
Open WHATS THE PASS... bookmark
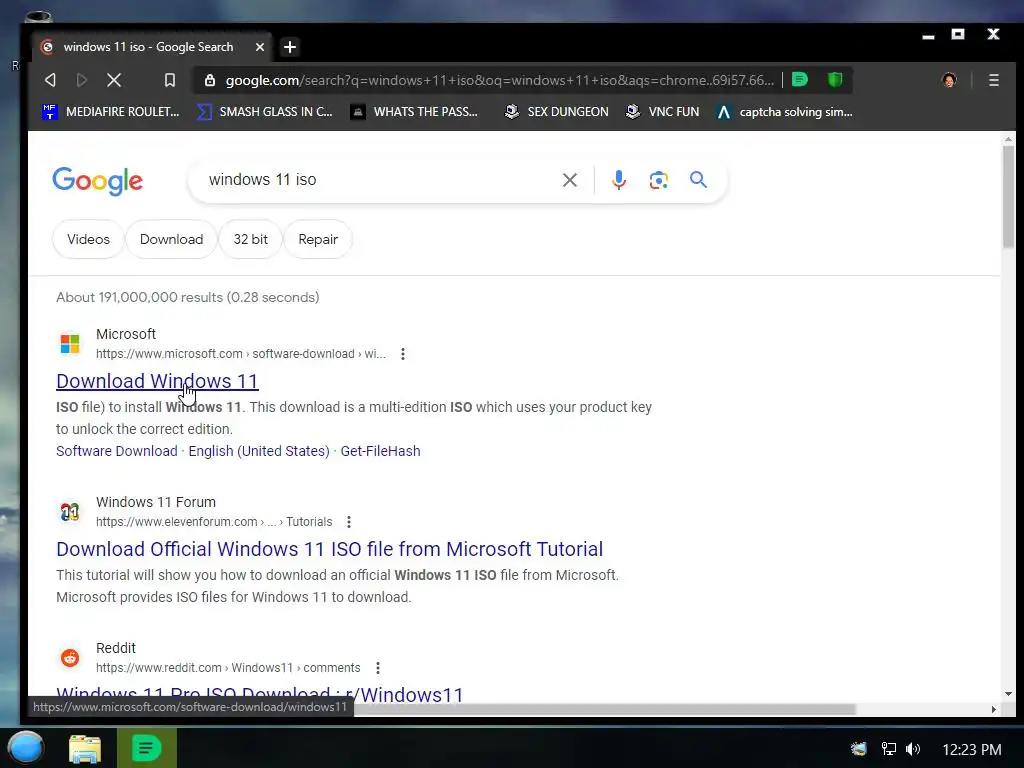point(414,112)
